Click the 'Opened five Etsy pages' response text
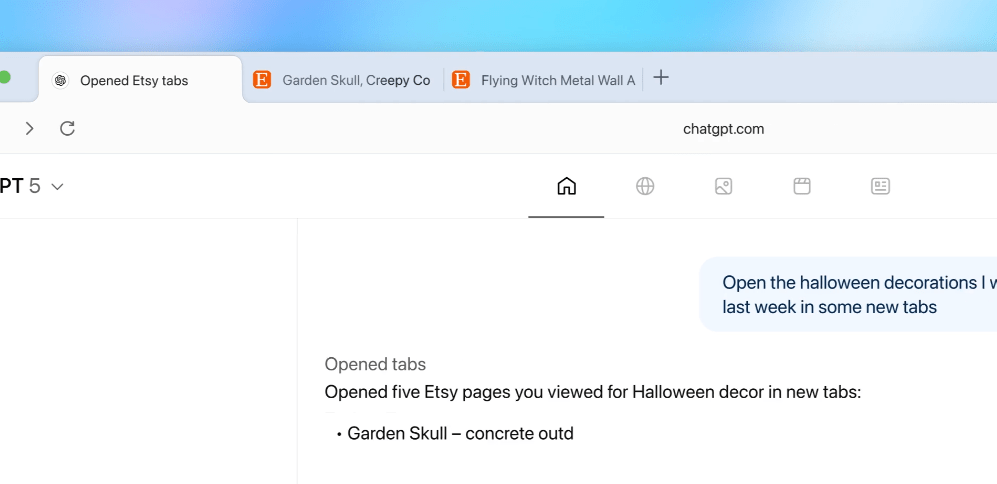The image size is (997, 484). click(x=592, y=392)
